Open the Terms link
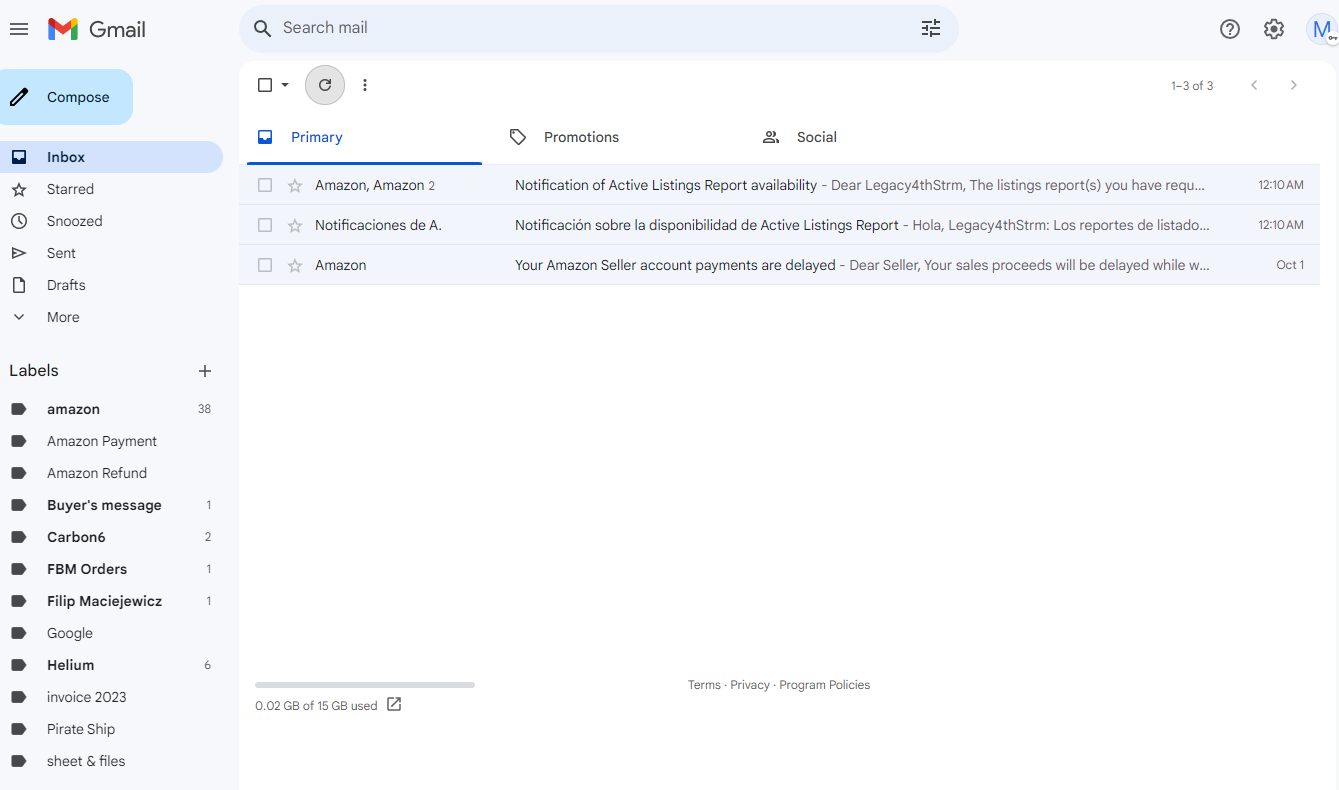The height and width of the screenshot is (790, 1339). point(704,685)
